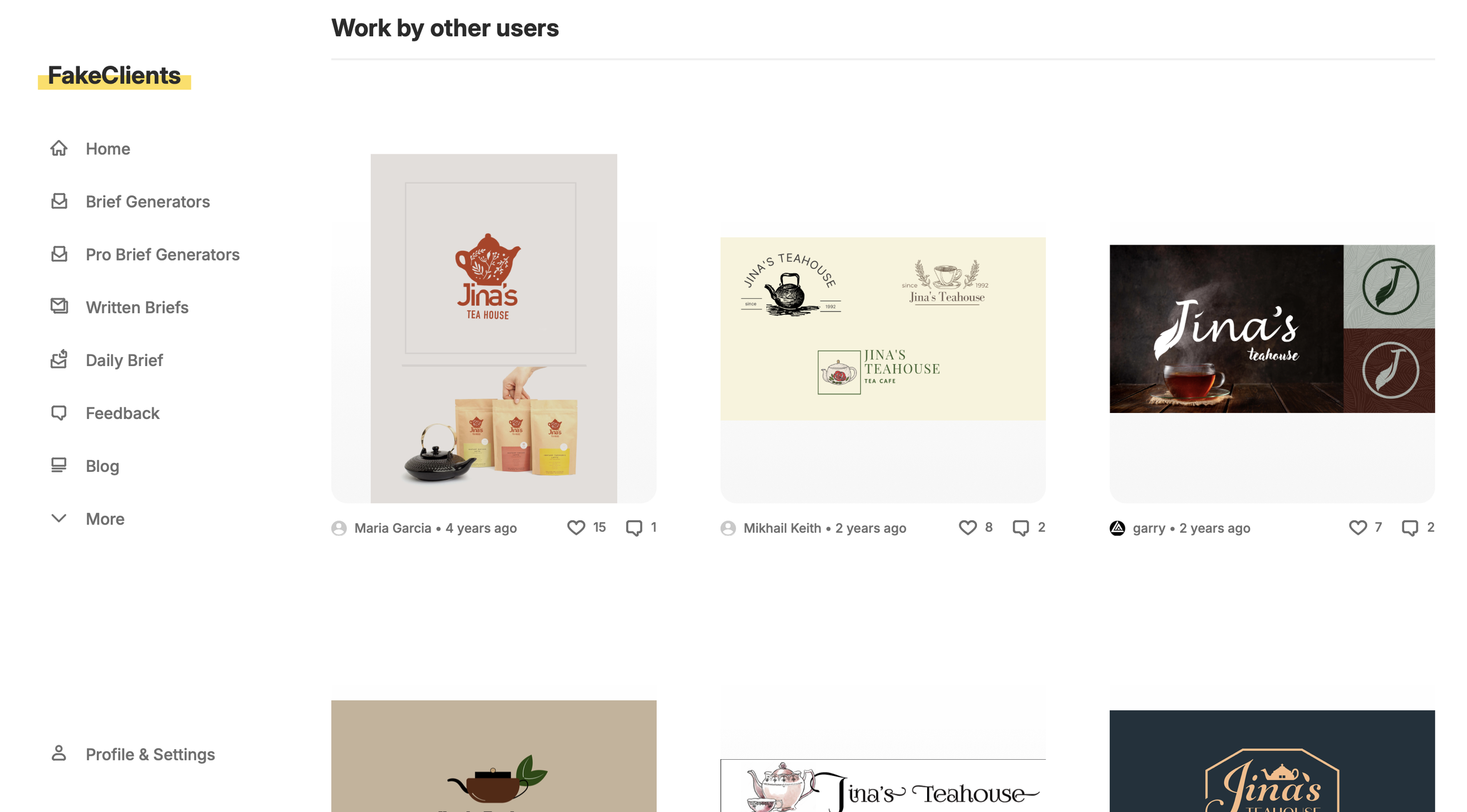The image size is (1467, 812).
Task: Click the Home house icon
Action: coord(59,148)
